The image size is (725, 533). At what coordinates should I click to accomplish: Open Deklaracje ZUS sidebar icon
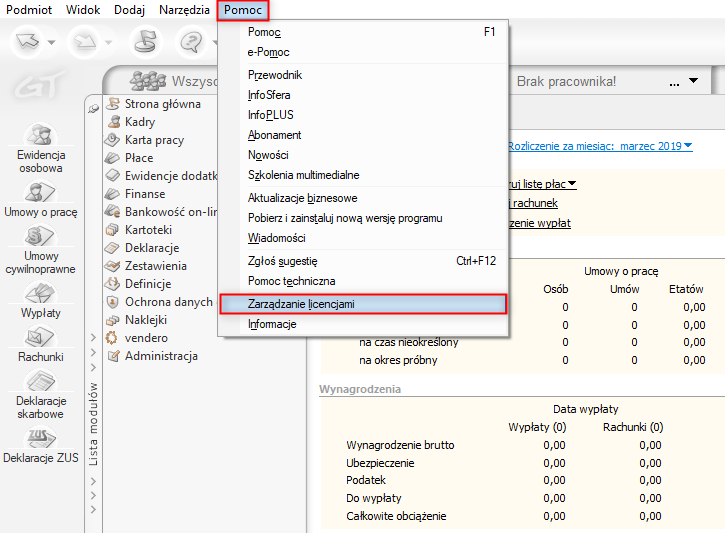pyautogui.click(x=41, y=446)
